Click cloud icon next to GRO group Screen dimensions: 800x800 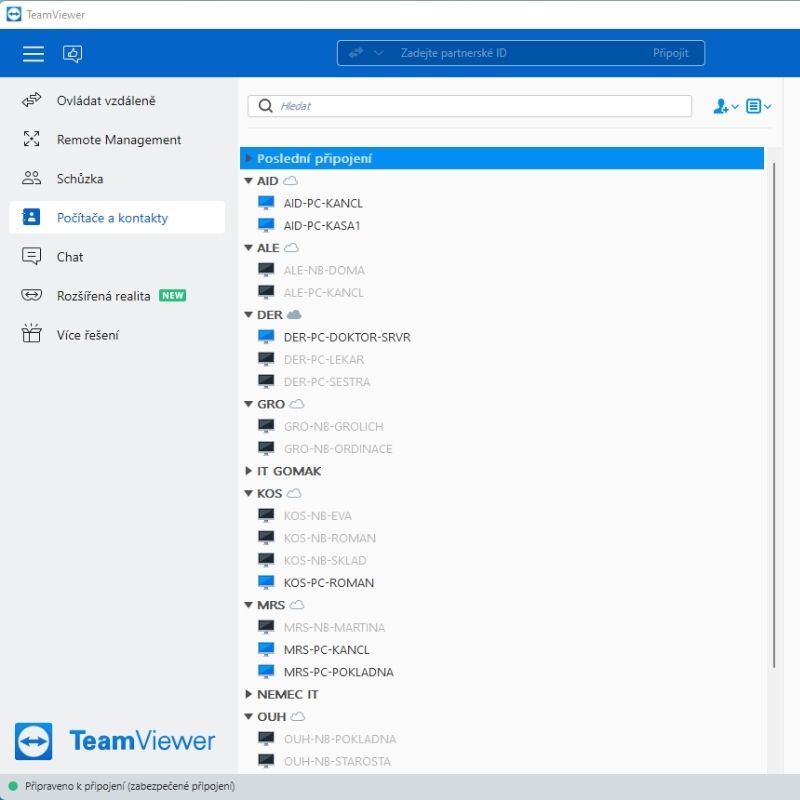coord(297,404)
